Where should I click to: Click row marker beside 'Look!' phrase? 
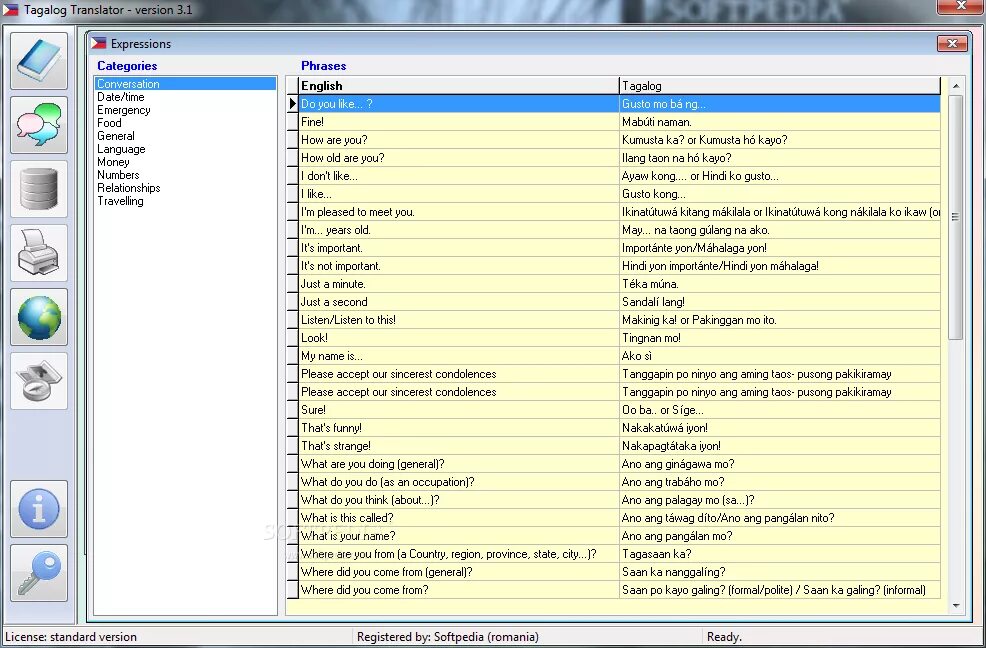(292, 338)
